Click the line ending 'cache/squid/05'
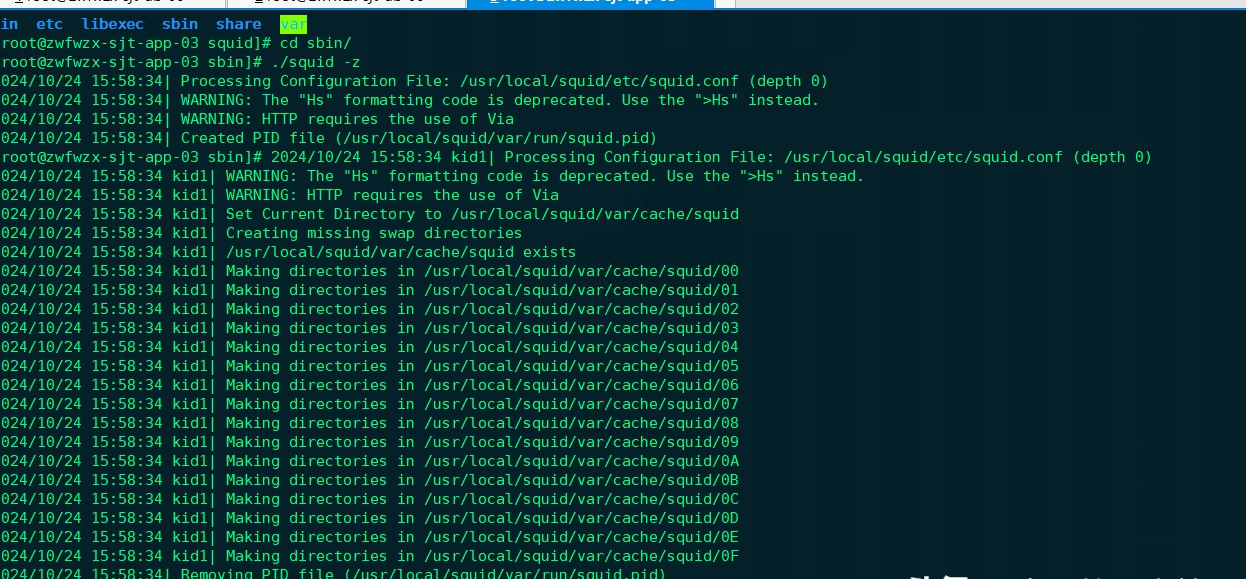Image resolution: width=1246 pixels, height=579 pixels. [370, 366]
